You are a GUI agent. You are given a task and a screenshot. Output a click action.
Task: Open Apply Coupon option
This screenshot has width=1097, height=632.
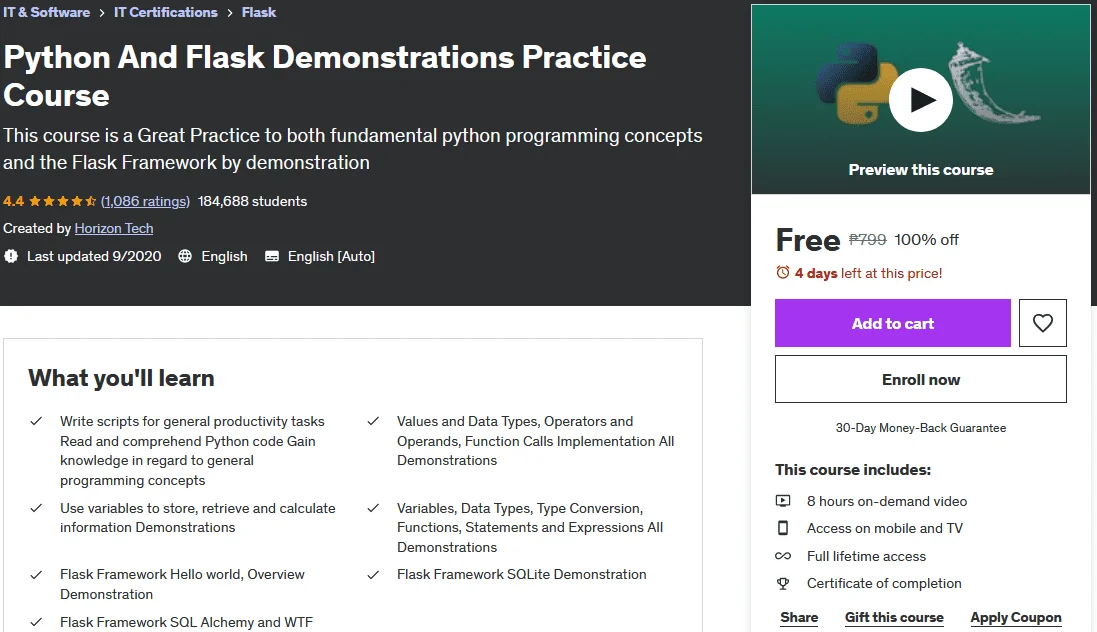coord(1016,617)
